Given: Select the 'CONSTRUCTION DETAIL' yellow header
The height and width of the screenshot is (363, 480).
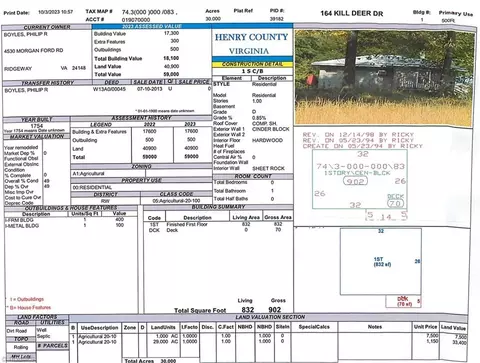Looking at the screenshot, I should 252,64.
